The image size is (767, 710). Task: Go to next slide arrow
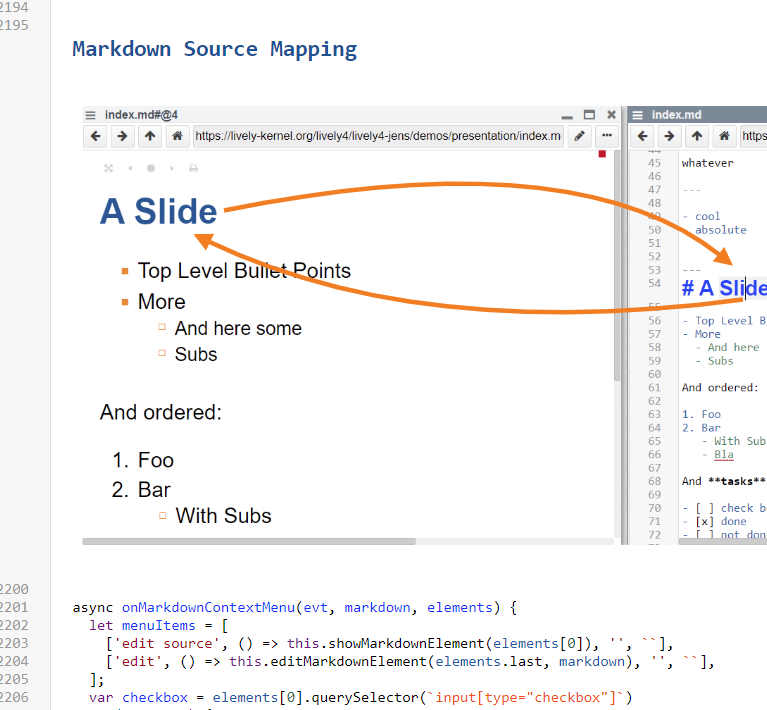click(172, 169)
